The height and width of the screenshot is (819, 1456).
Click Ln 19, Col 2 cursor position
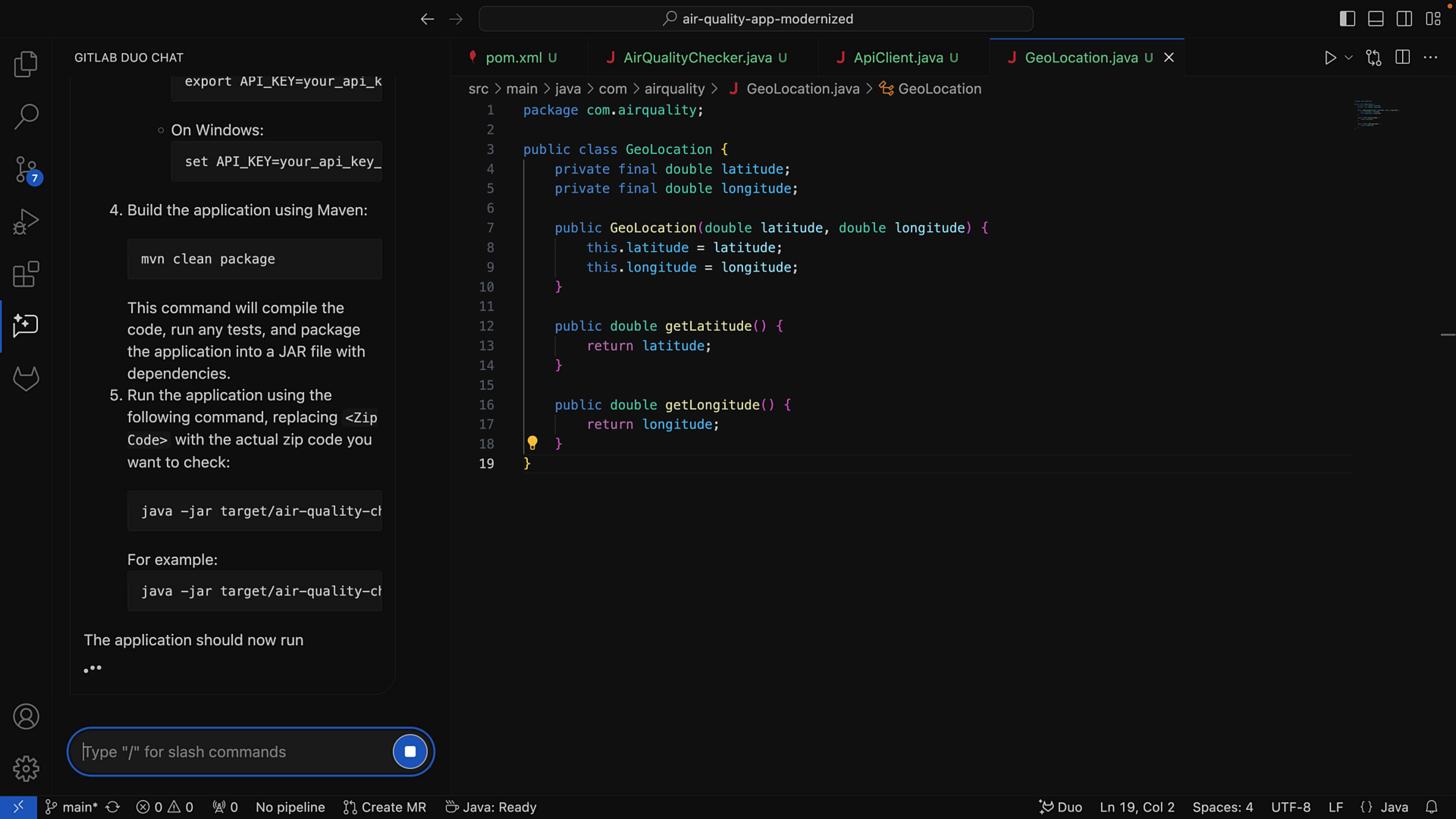[x=1137, y=807]
